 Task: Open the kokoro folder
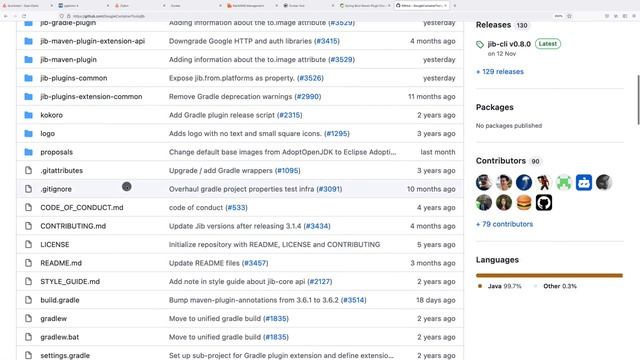pos(51,115)
